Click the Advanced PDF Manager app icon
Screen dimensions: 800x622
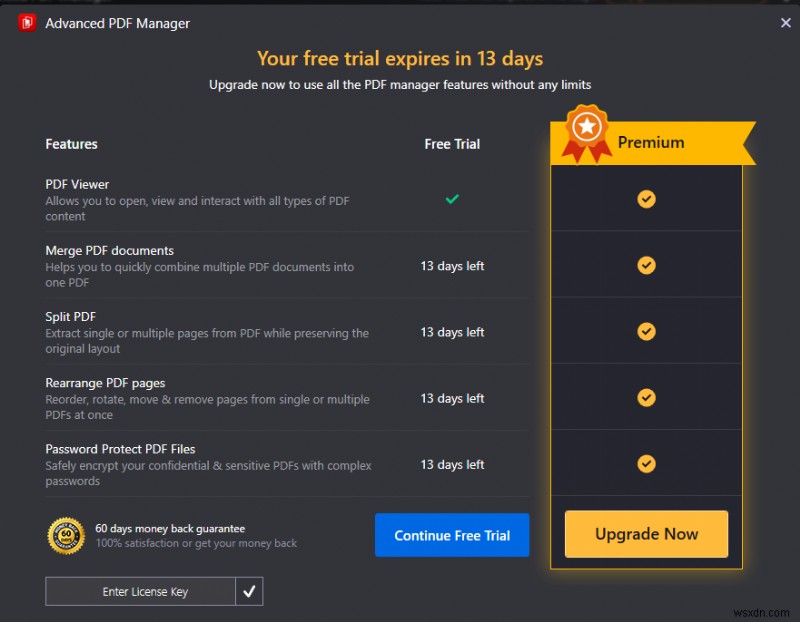(x=25, y=22)
